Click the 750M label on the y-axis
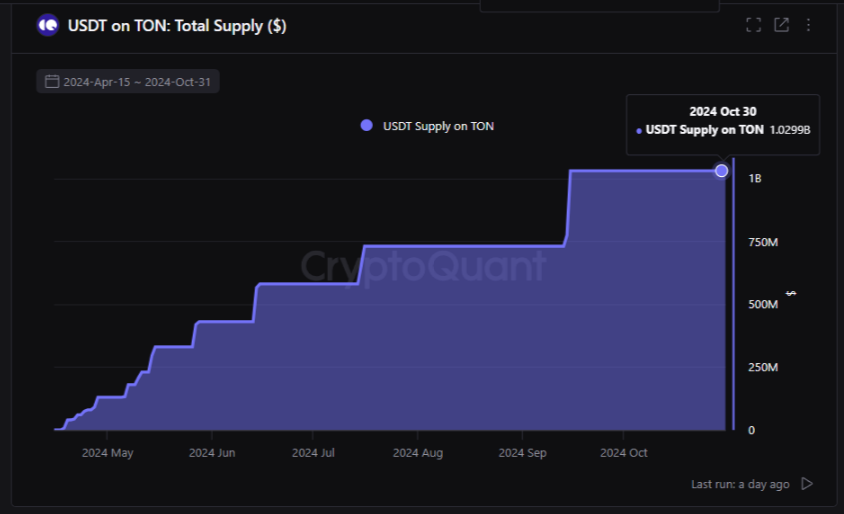 pos(763,242)
